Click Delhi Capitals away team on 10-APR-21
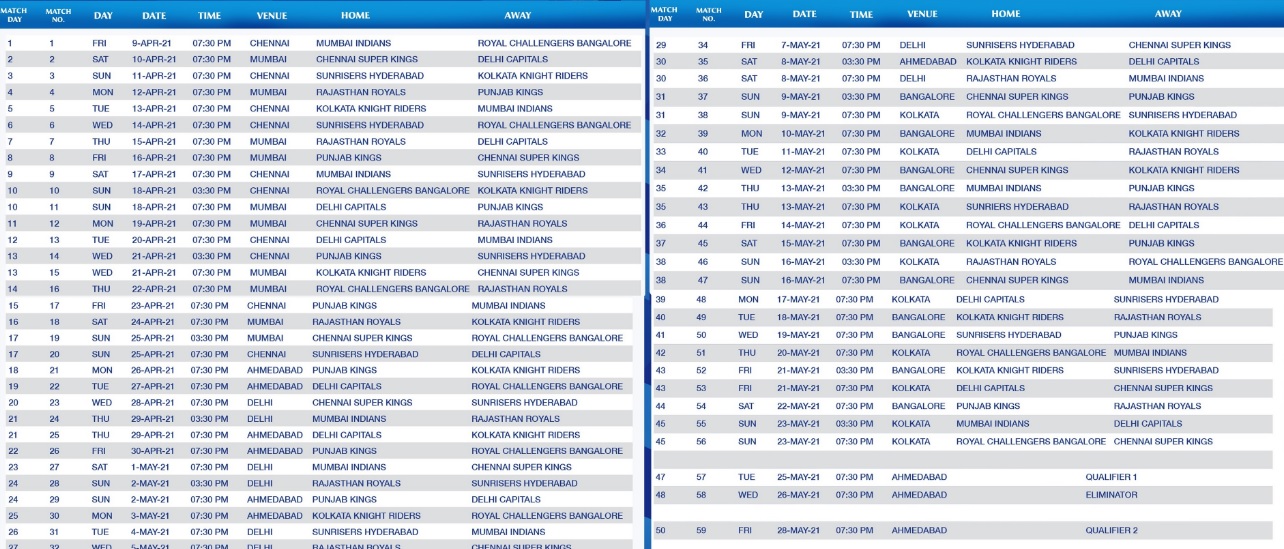The height and width of the screenshot is (549, 1284). (x=515, y=59)
